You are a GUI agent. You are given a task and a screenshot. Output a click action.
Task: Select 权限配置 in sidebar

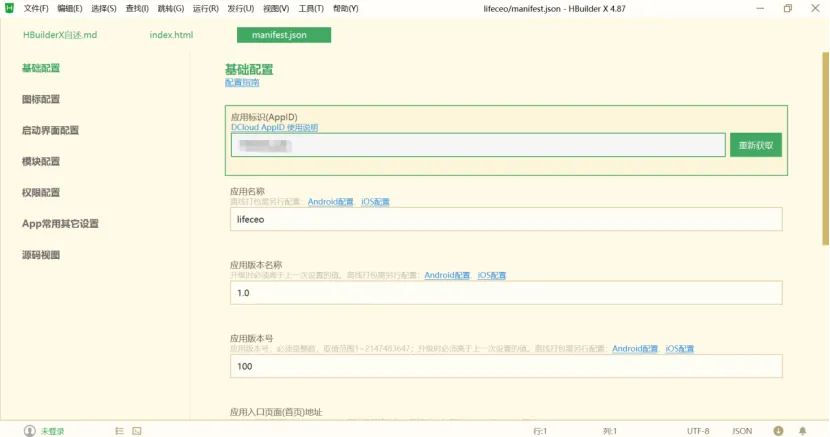[x=41, y=193]
